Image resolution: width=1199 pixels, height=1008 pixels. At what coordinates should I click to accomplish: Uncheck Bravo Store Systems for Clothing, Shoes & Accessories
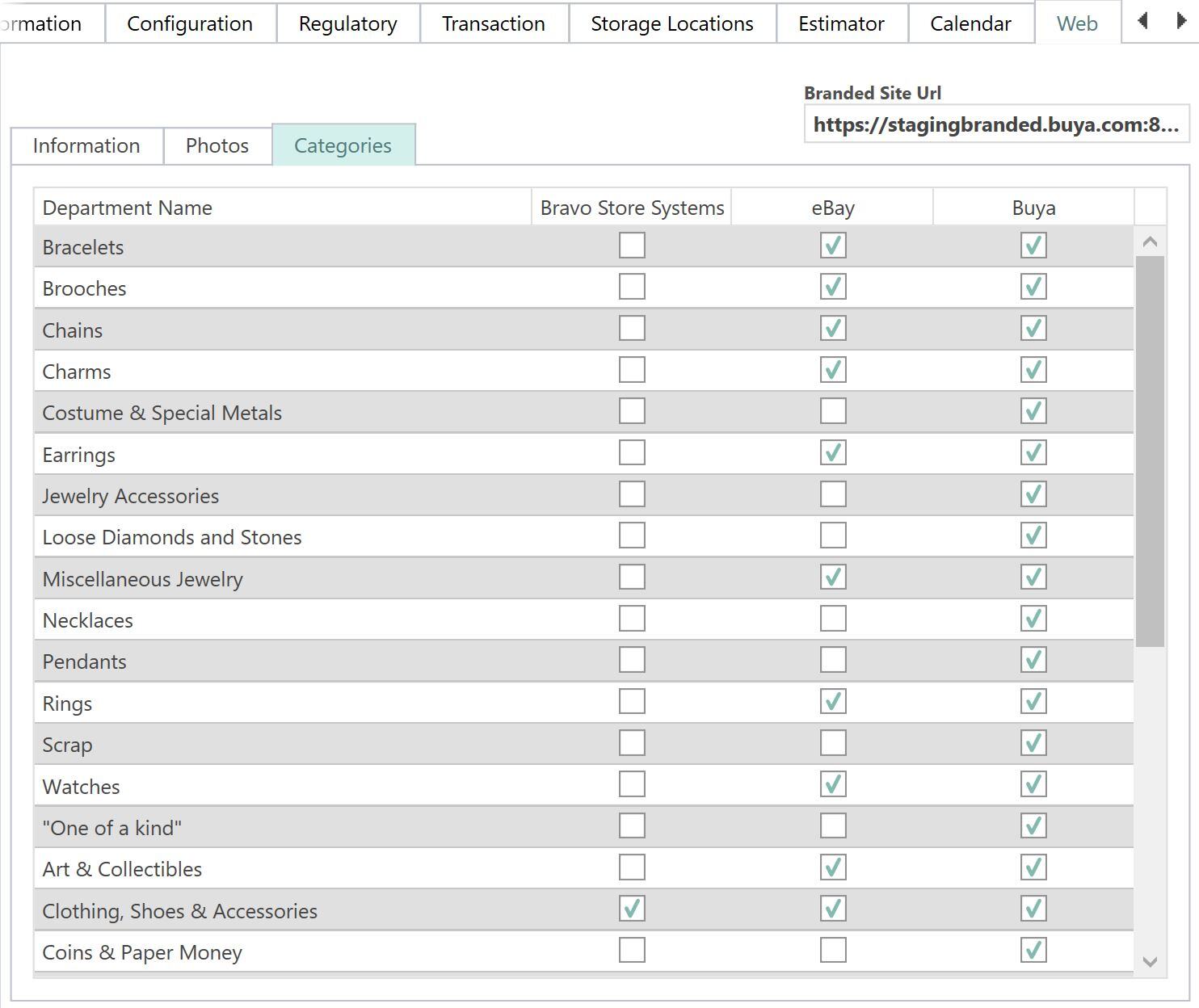tap(632, 909)
